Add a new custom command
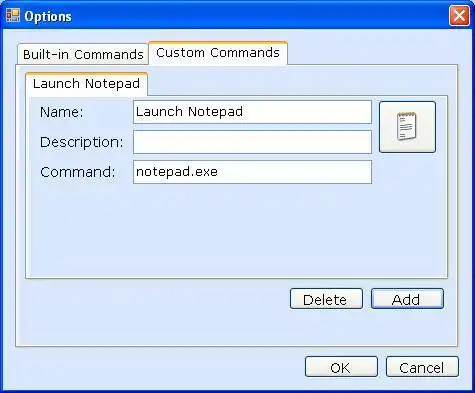 (x=407, y=299)
